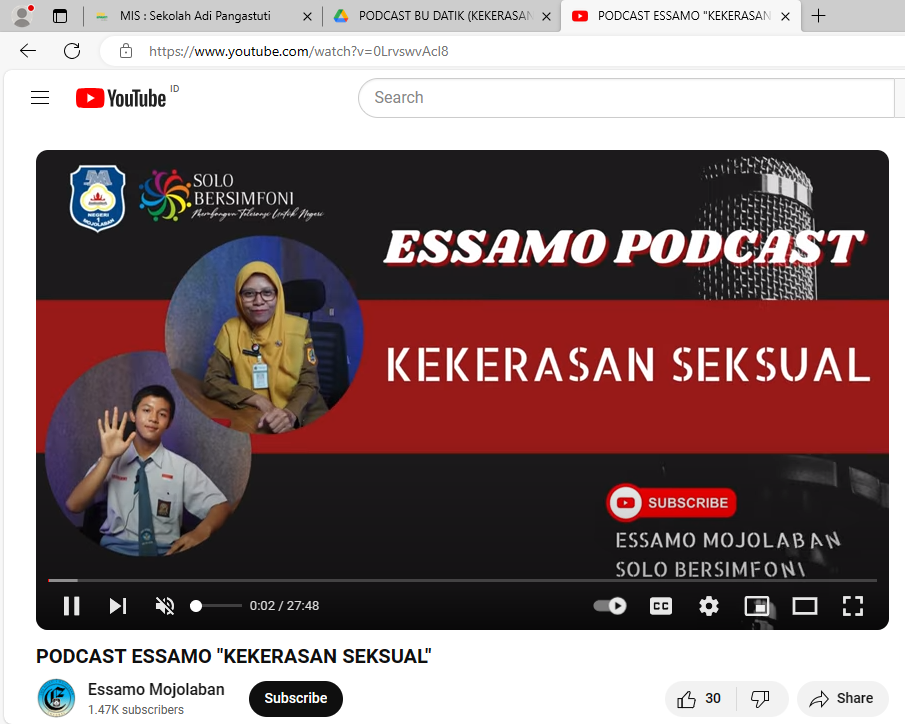This screenshot has height=724, width=905.
Task: Enable theater mode view
Action: (x=805, y=606)
